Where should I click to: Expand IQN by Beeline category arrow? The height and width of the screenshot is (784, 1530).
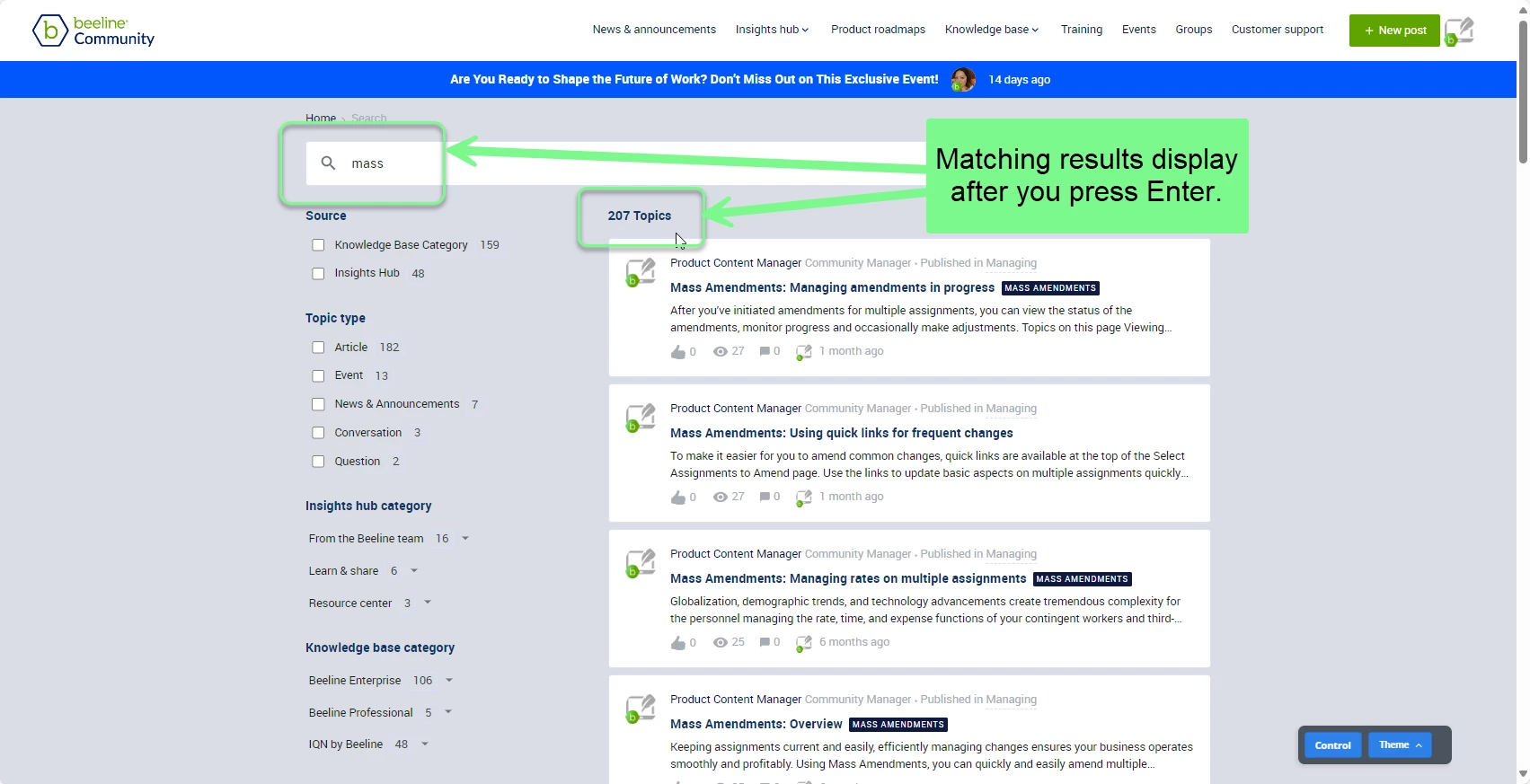(425, 744)
